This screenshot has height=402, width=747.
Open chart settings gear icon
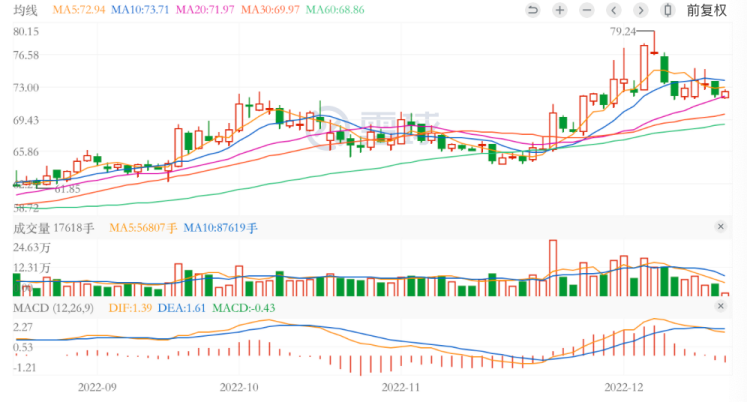(668, 10)
